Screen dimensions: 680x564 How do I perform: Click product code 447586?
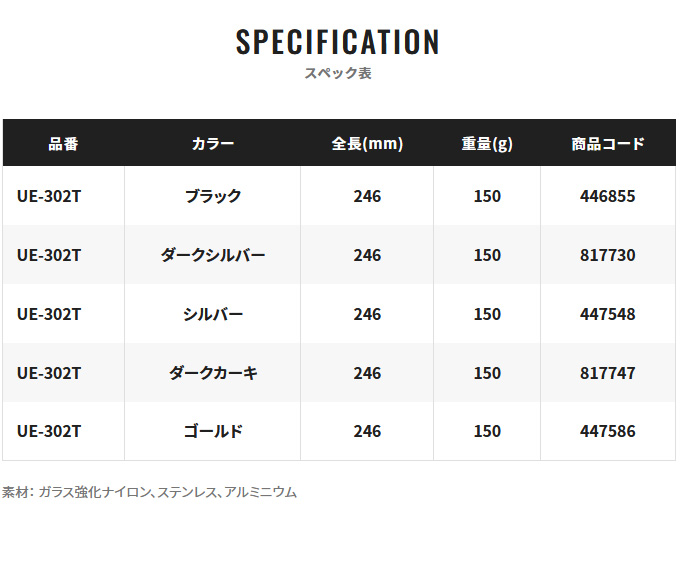pos(608,432)
